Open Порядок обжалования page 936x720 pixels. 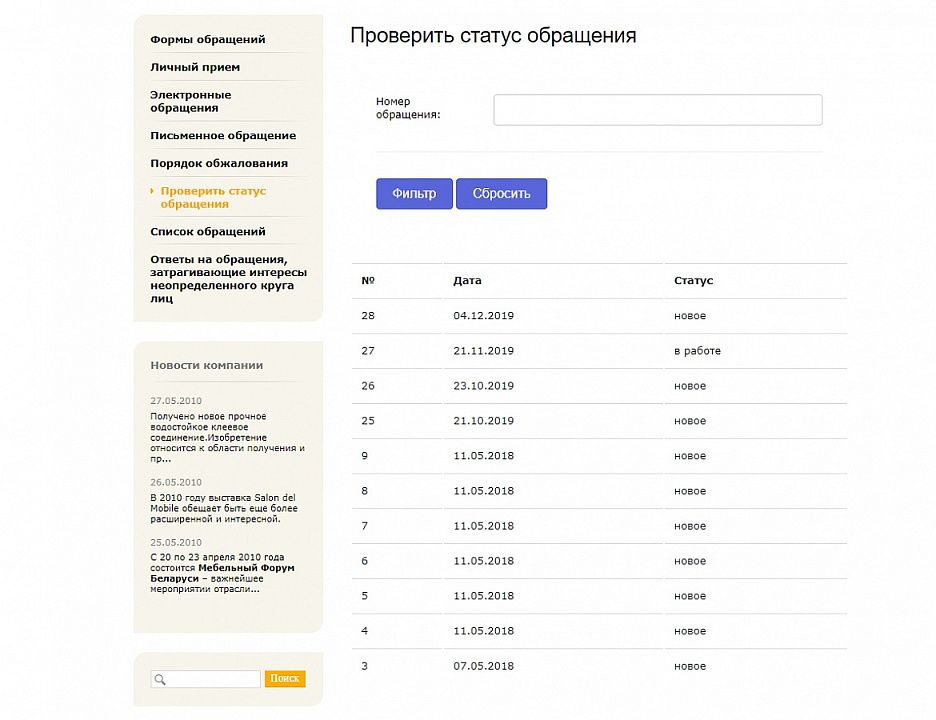[x=219, y=164]
